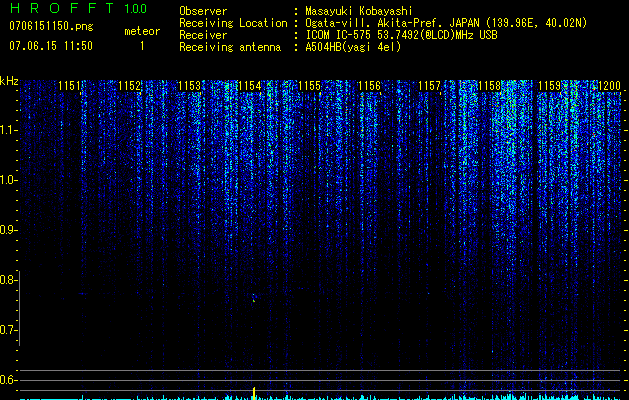This screenshot has width=629, height=400.
Task: Click the Receiving antenna label
Action: [x=230, y=47]
